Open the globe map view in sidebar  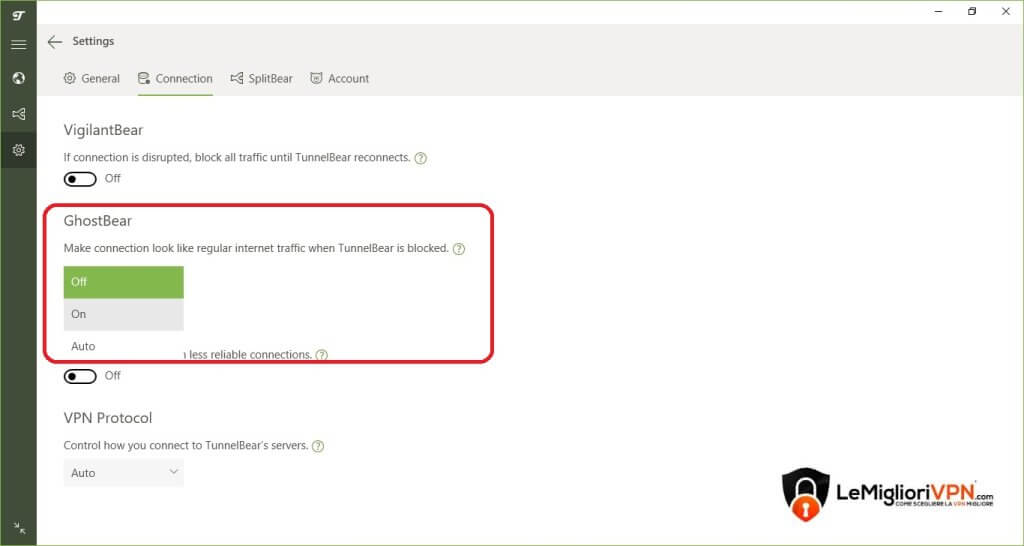tap(18, 78)
